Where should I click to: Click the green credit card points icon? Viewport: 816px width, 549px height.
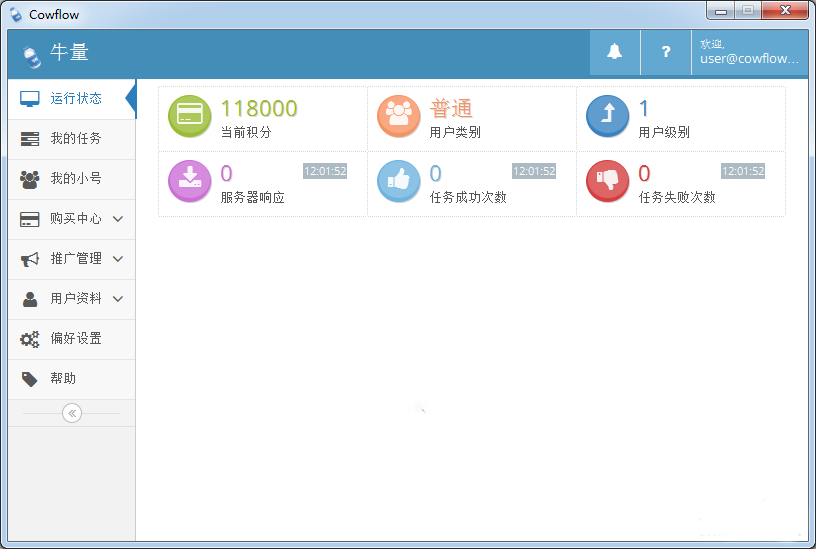(x=189, y=117)
